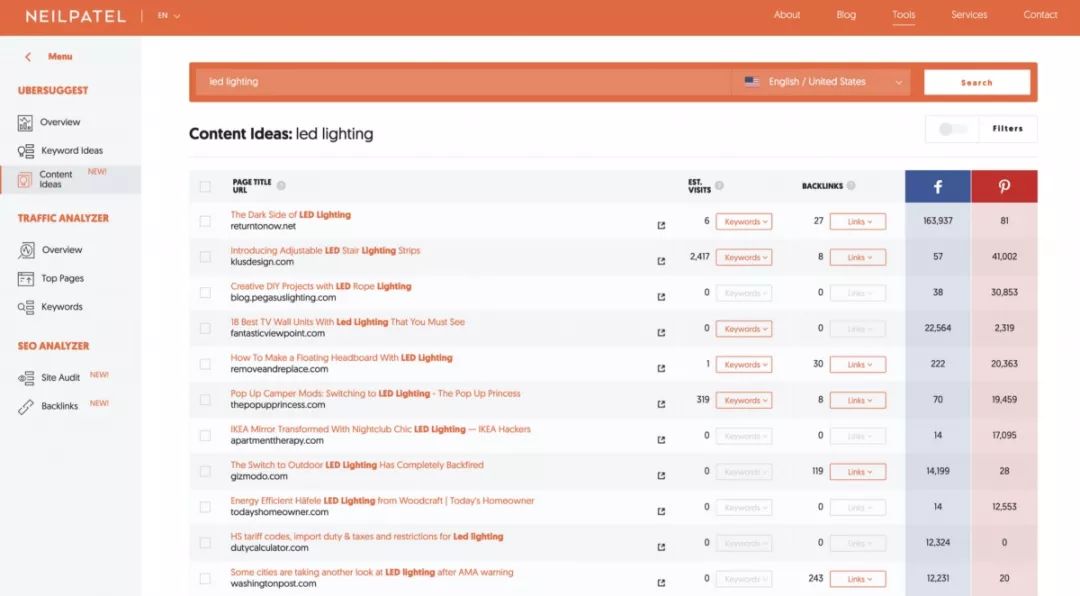Check the box for removeandreplace.com row
The image size is (1080, 596).
pyautogui.click(x=205, y=364)
